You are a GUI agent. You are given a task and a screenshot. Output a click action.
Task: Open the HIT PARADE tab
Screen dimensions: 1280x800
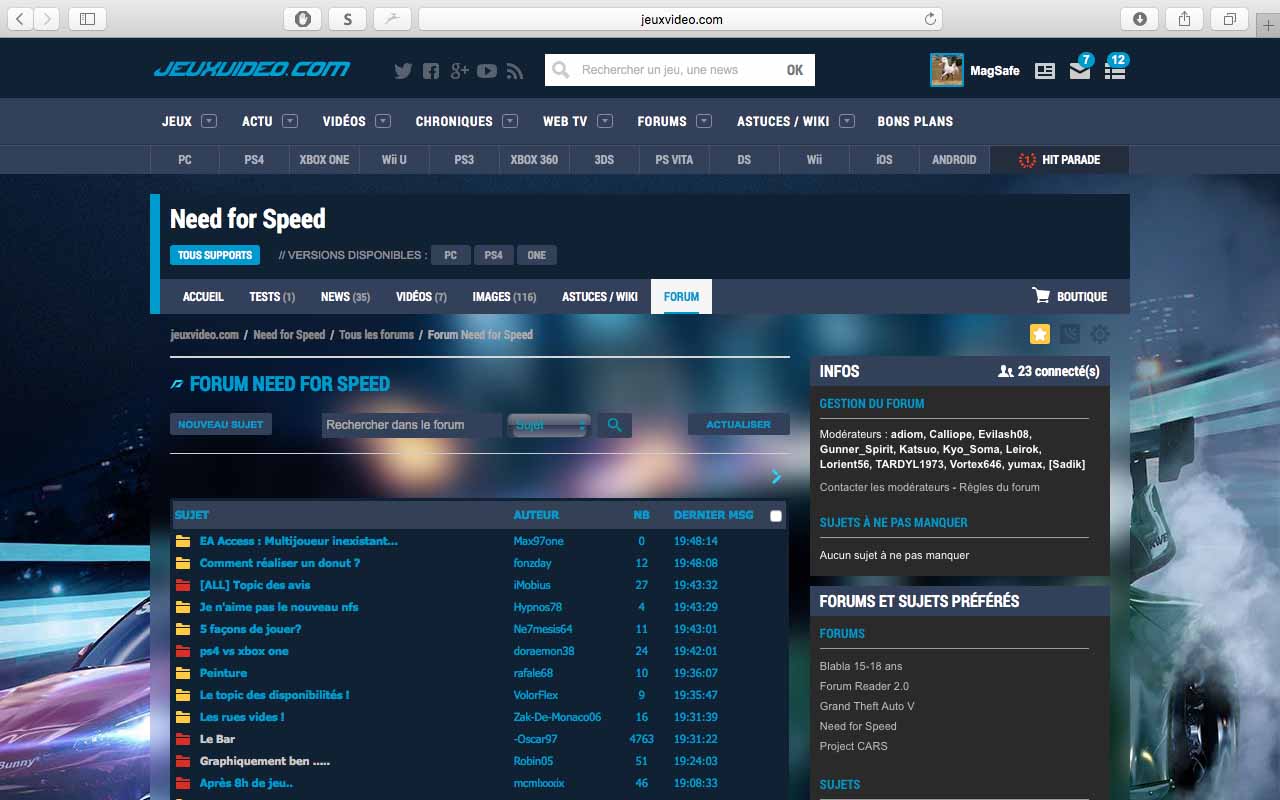[x=1060, y=159]
